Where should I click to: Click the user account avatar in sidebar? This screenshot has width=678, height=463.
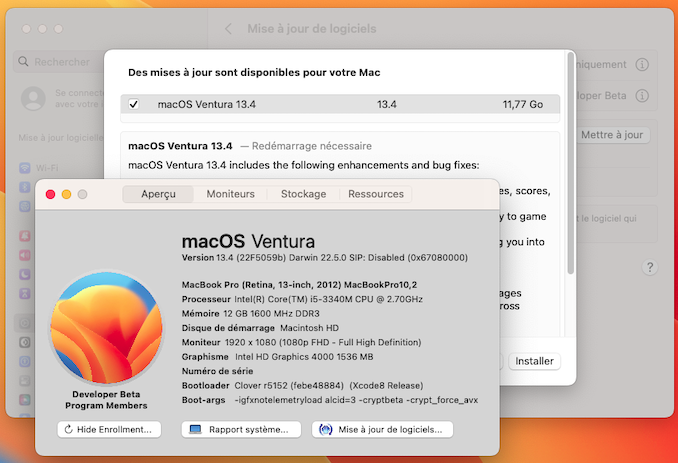pyautogui.click(x=33, y=99)
